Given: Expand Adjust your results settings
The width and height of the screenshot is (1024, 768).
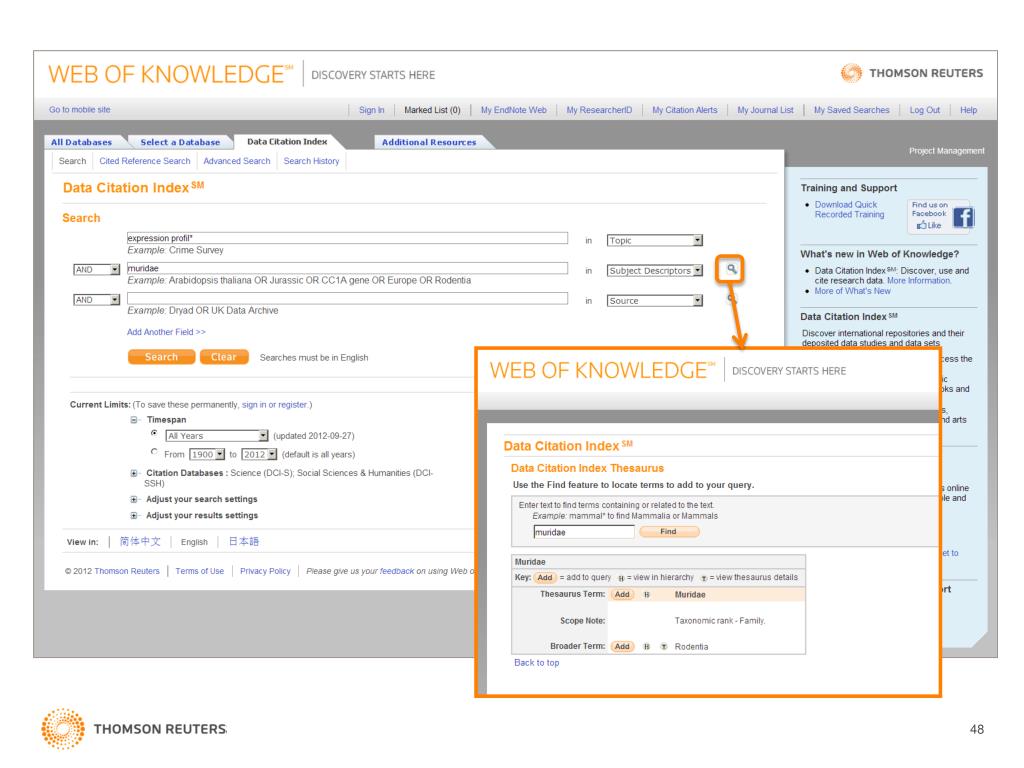Looking at the screenshot, I should (x=134, y=516).
